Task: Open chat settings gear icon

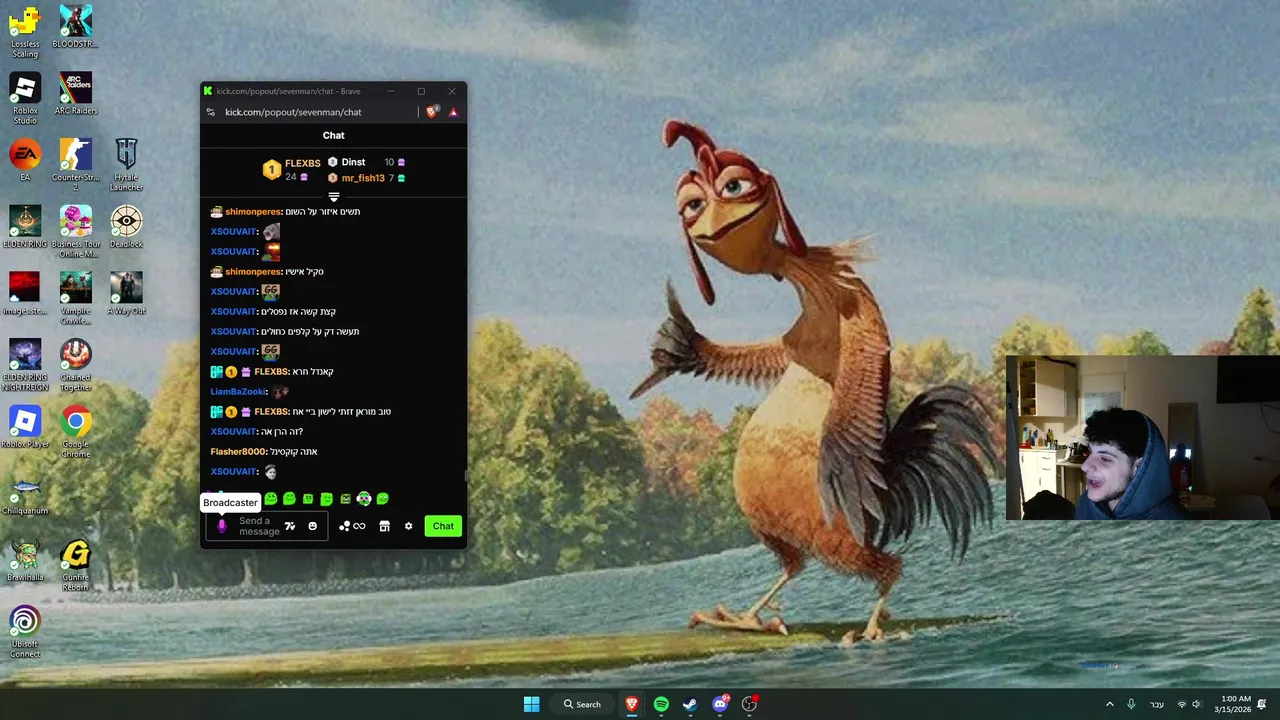Action: tap(408, 526)
